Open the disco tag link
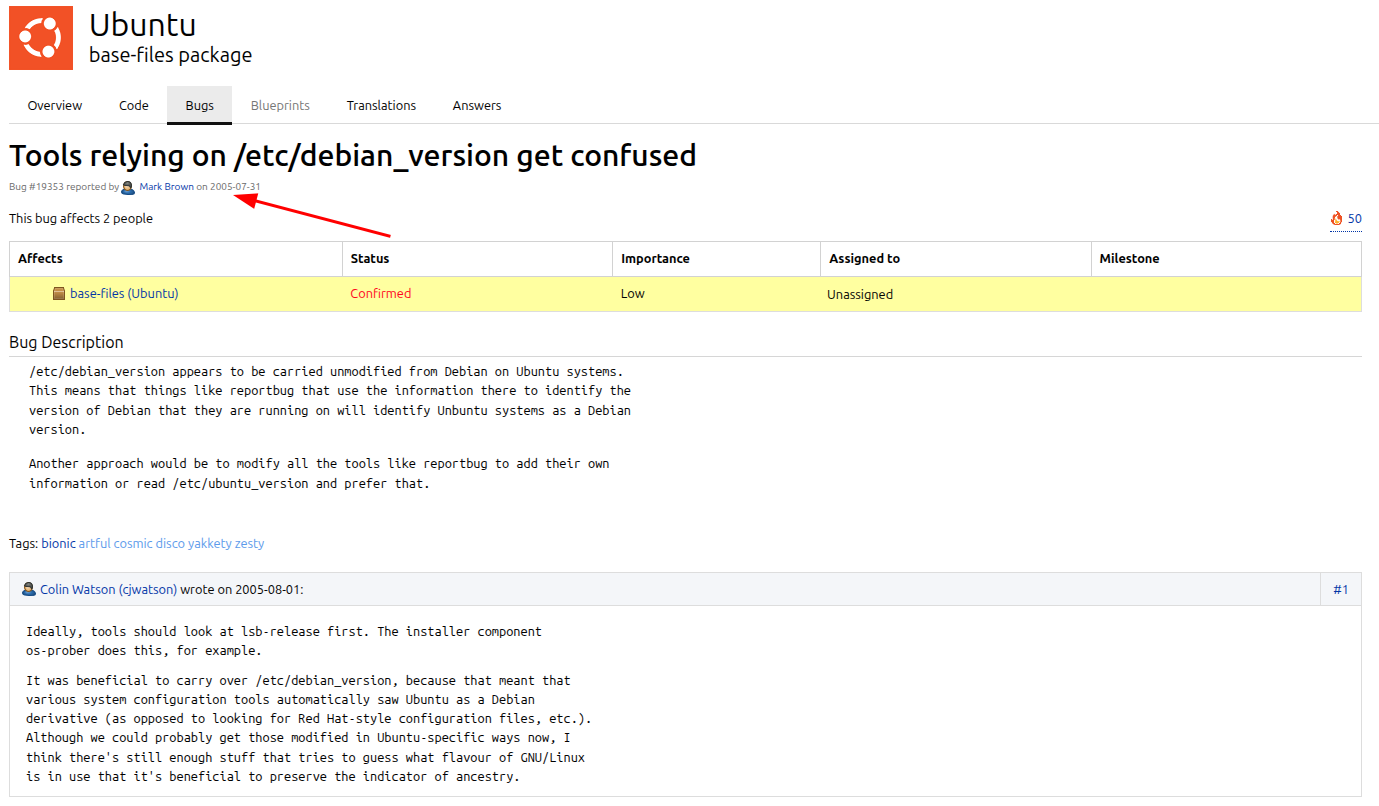The image size is (1379, 806). click(x=170, y=544)
